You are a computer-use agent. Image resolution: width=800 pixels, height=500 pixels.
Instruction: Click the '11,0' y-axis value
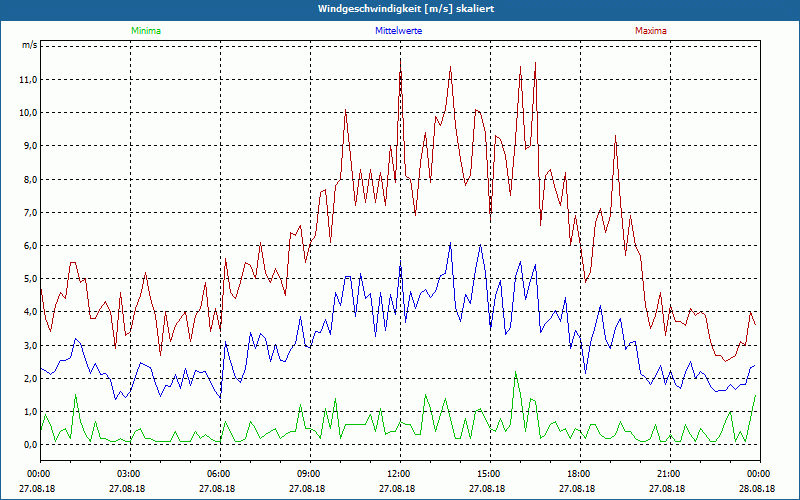[28, 80]
